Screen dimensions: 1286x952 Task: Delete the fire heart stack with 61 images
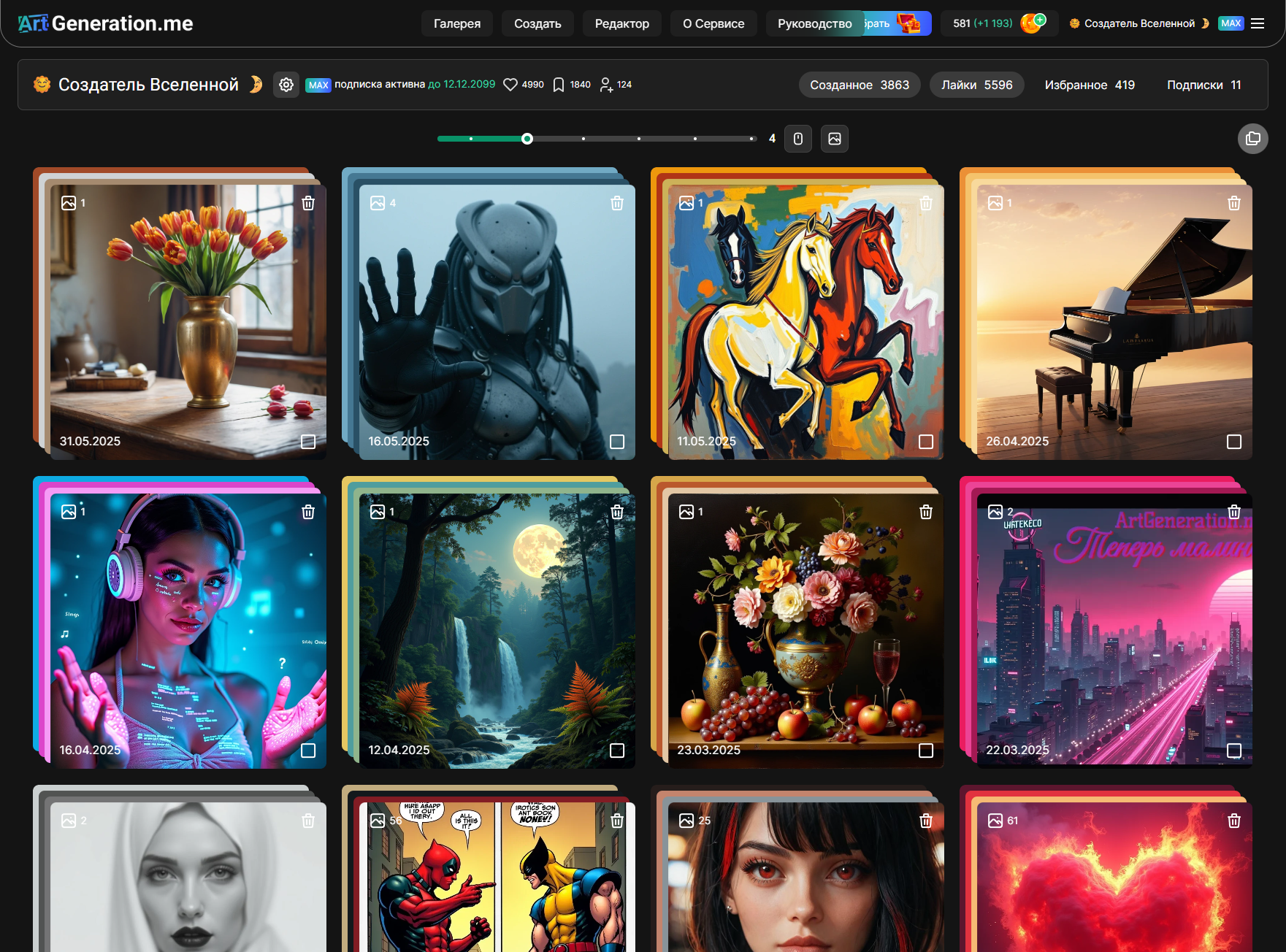[x=1234, y=821]
